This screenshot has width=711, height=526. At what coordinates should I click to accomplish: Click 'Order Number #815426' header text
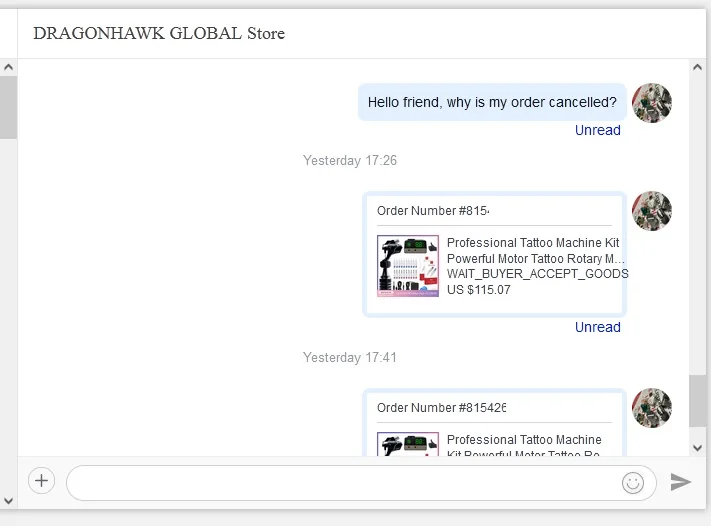[x=441, y=408]
